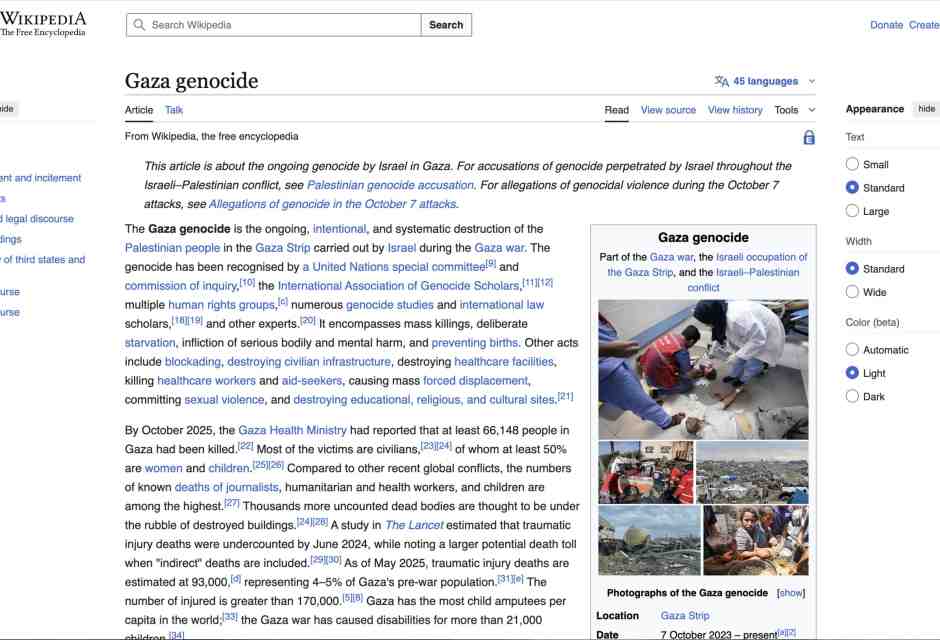Click the page protection padlock icon
This screenshot has height=640, width=940.
809,137
